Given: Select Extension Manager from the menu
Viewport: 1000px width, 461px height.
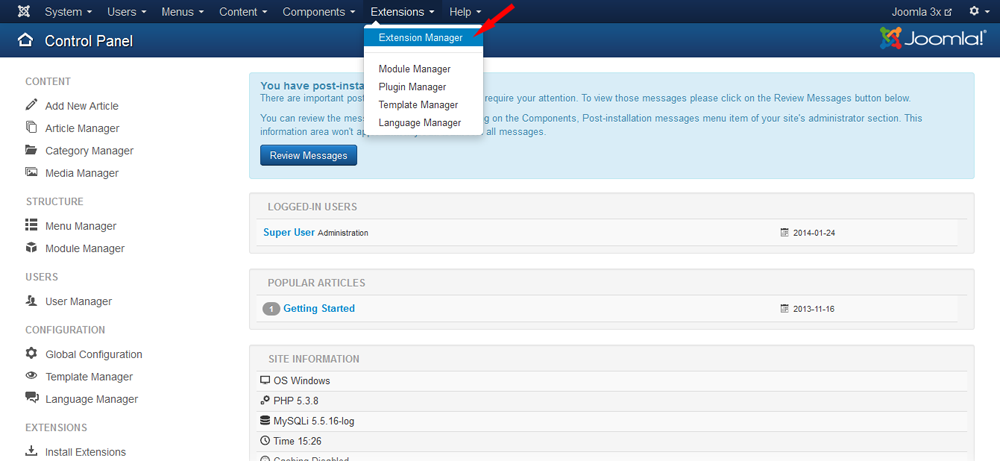Looking at the screenshot, I should click(420, 38).
